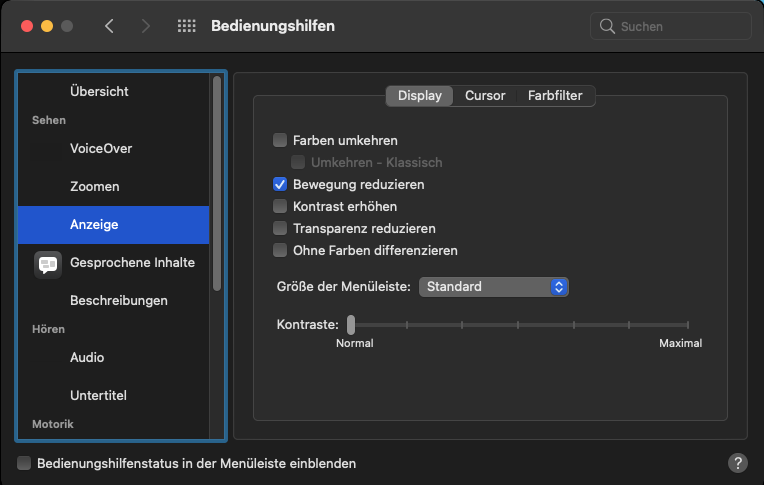Uncheck Bewegung reduzieren
Viewport: 764px width, 485px height.
point(280,185)
